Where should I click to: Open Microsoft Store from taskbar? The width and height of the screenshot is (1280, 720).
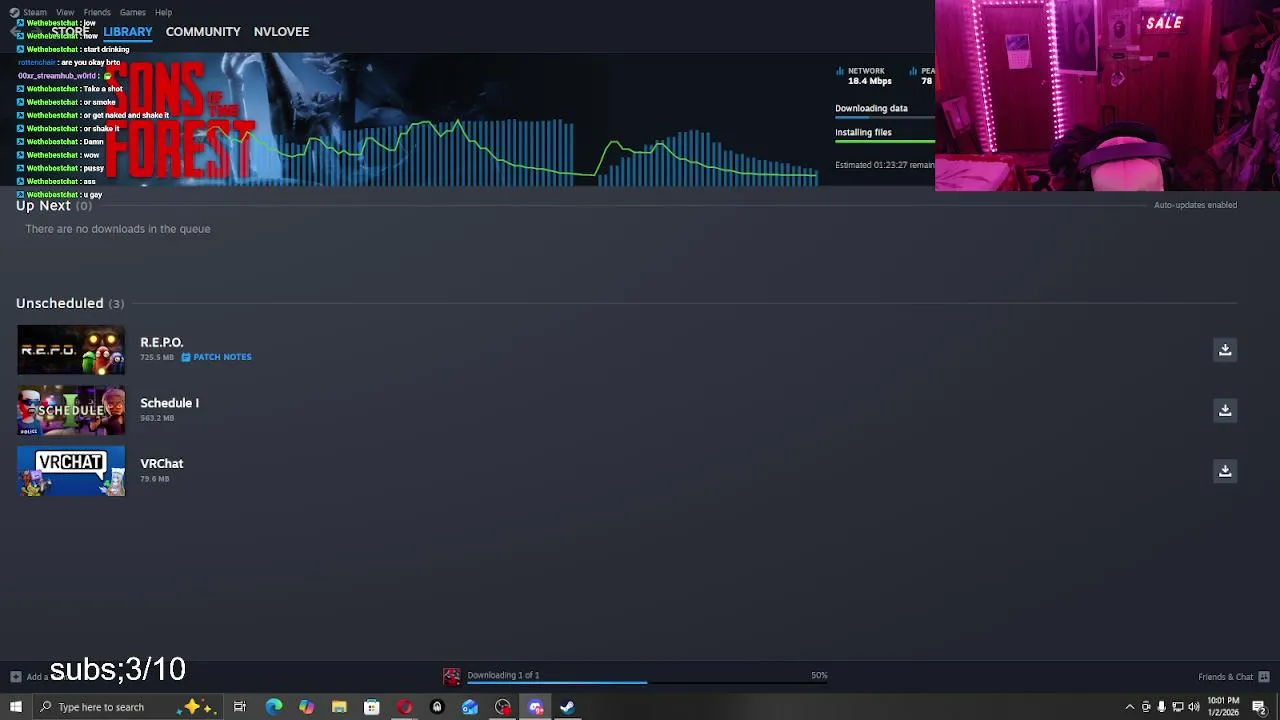371,707
